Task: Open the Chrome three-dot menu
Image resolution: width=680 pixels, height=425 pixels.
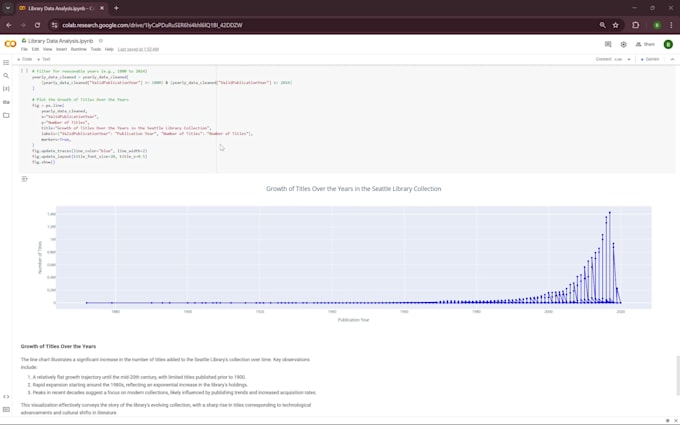Action: [671, 25]
